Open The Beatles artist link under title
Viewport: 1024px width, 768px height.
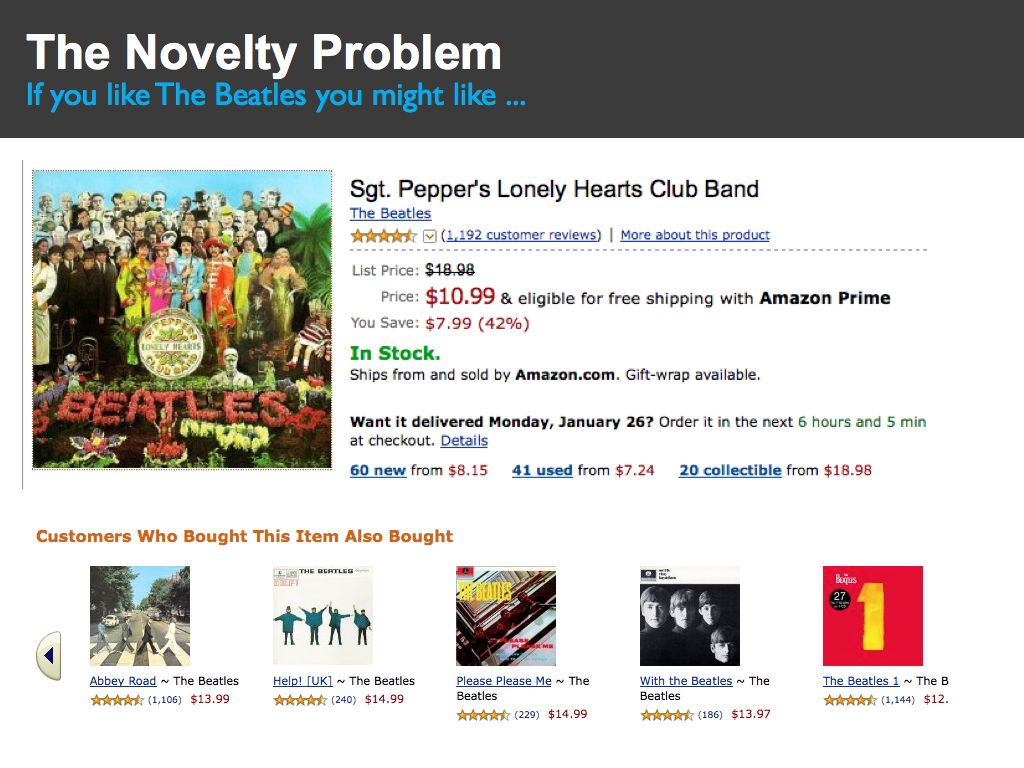pyautogui.click(x=390, y=213)
